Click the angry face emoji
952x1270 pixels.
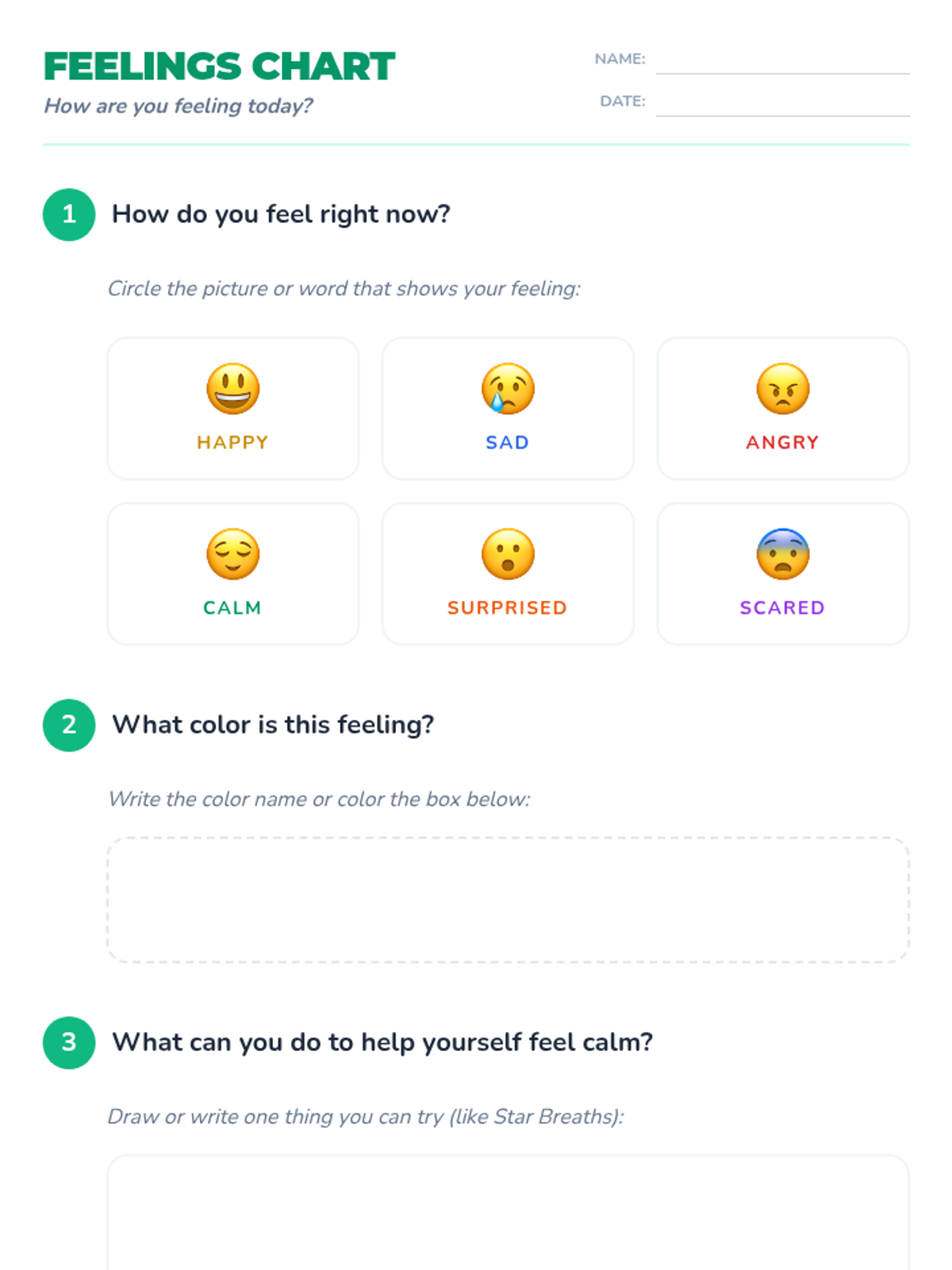(x=783, y=389)
